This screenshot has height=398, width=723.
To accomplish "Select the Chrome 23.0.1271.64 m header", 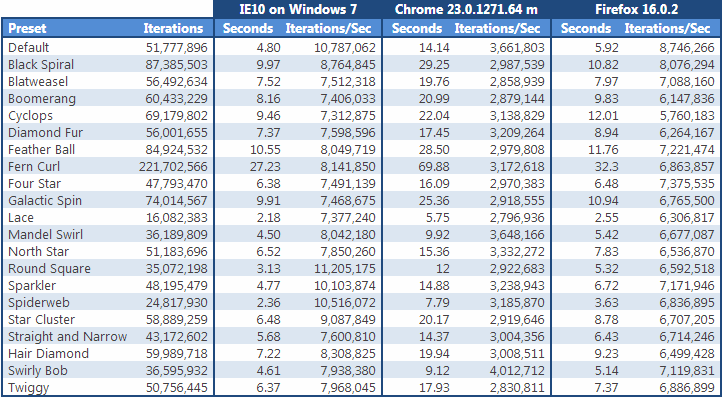I will click(467, 9).
